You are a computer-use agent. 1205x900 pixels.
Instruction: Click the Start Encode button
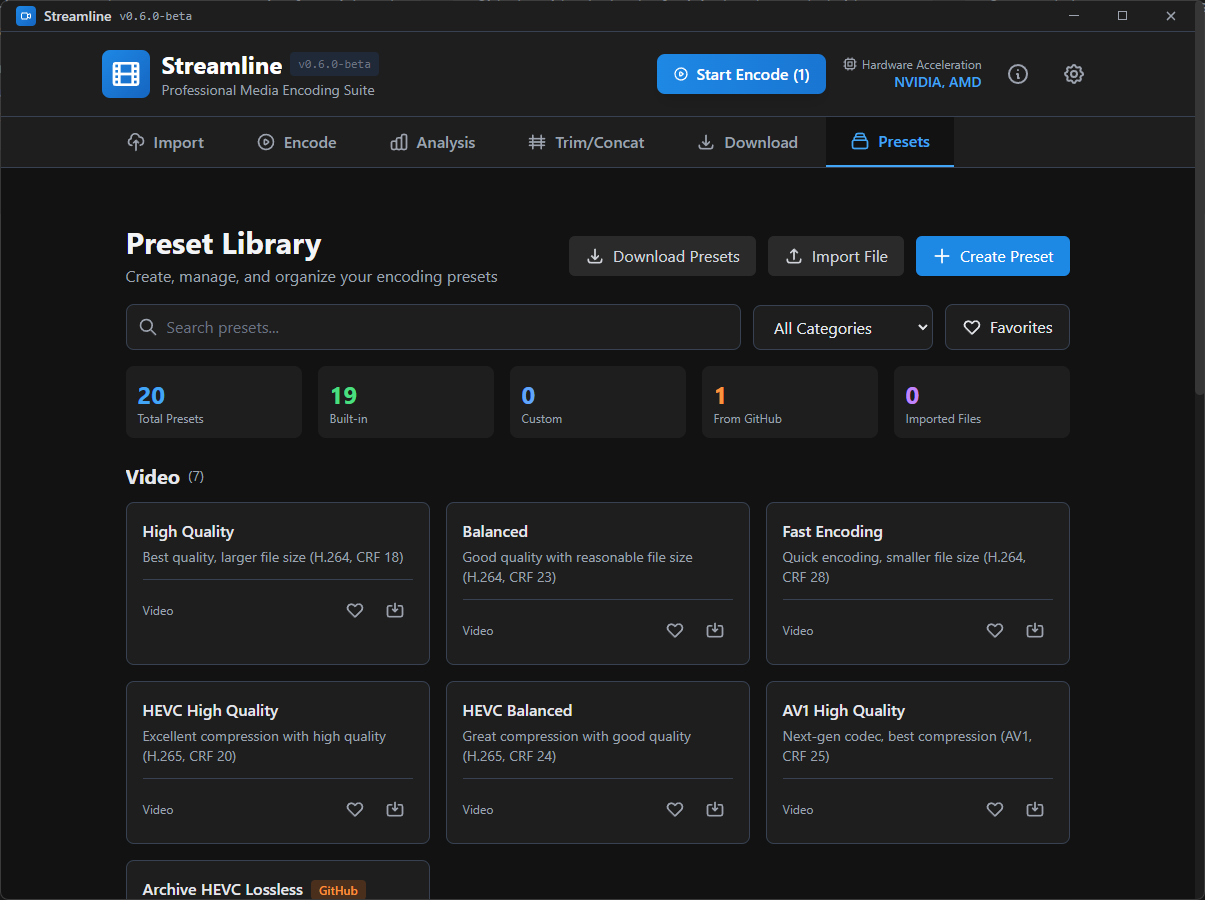[740, 74]
